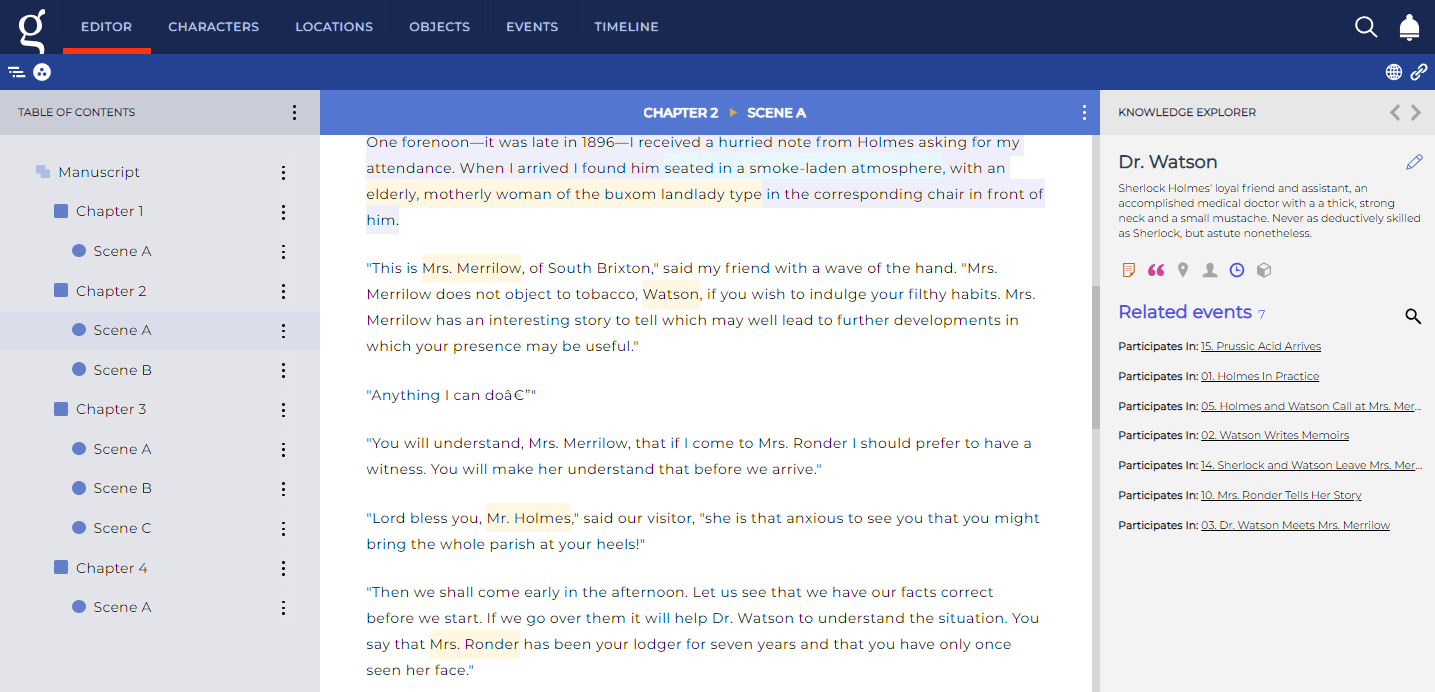Select Chapter 4 in the table of contents

click(111, 568)
